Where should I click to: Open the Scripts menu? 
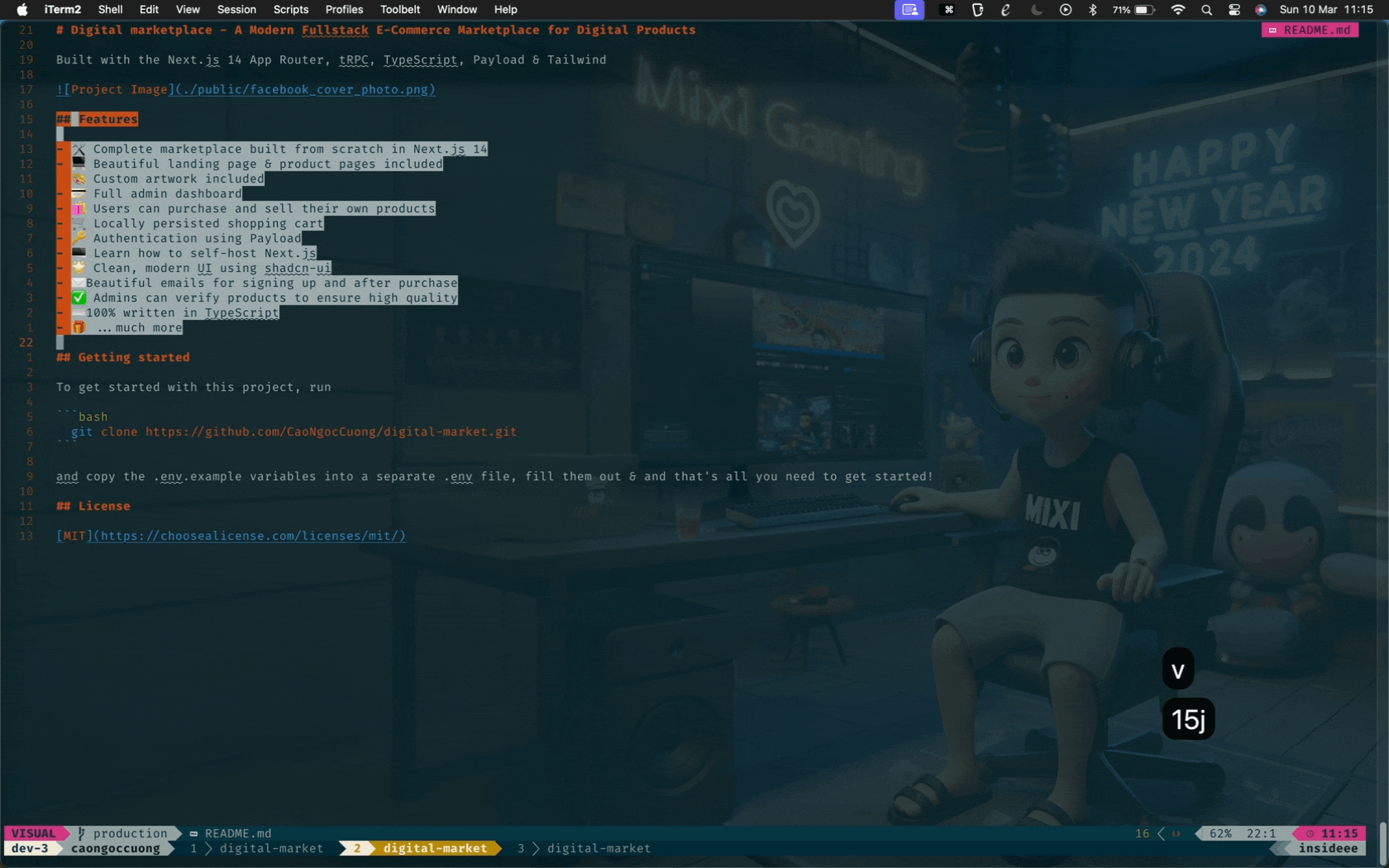[291, 10]
